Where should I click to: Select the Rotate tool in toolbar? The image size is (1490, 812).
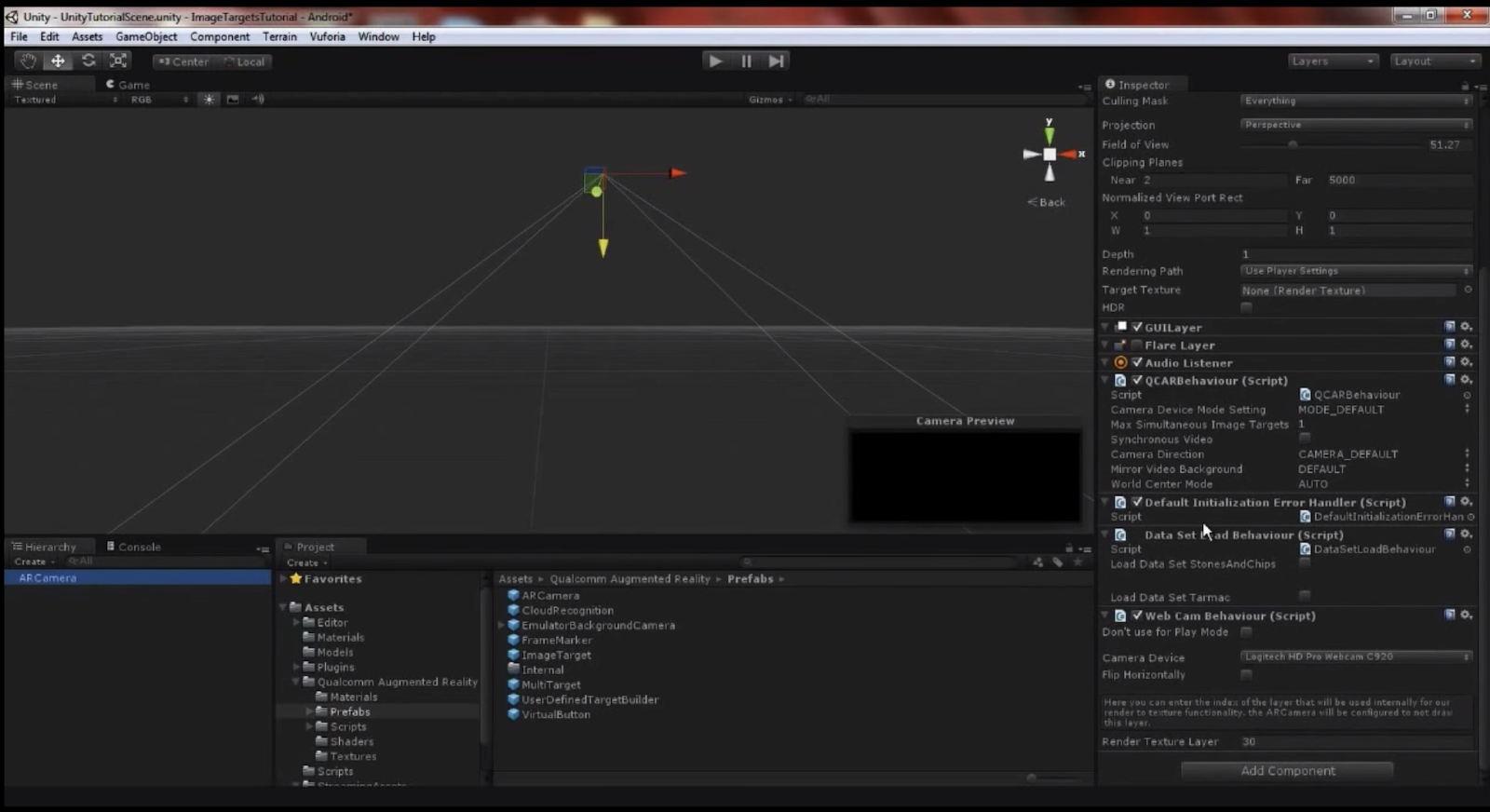point(88,61)
